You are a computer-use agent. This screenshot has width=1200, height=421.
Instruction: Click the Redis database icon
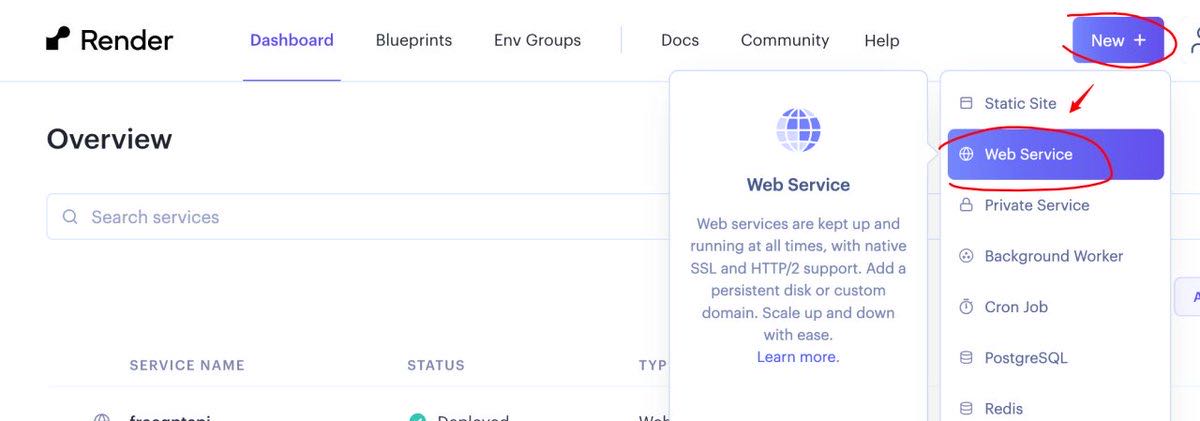pos(966,408)
